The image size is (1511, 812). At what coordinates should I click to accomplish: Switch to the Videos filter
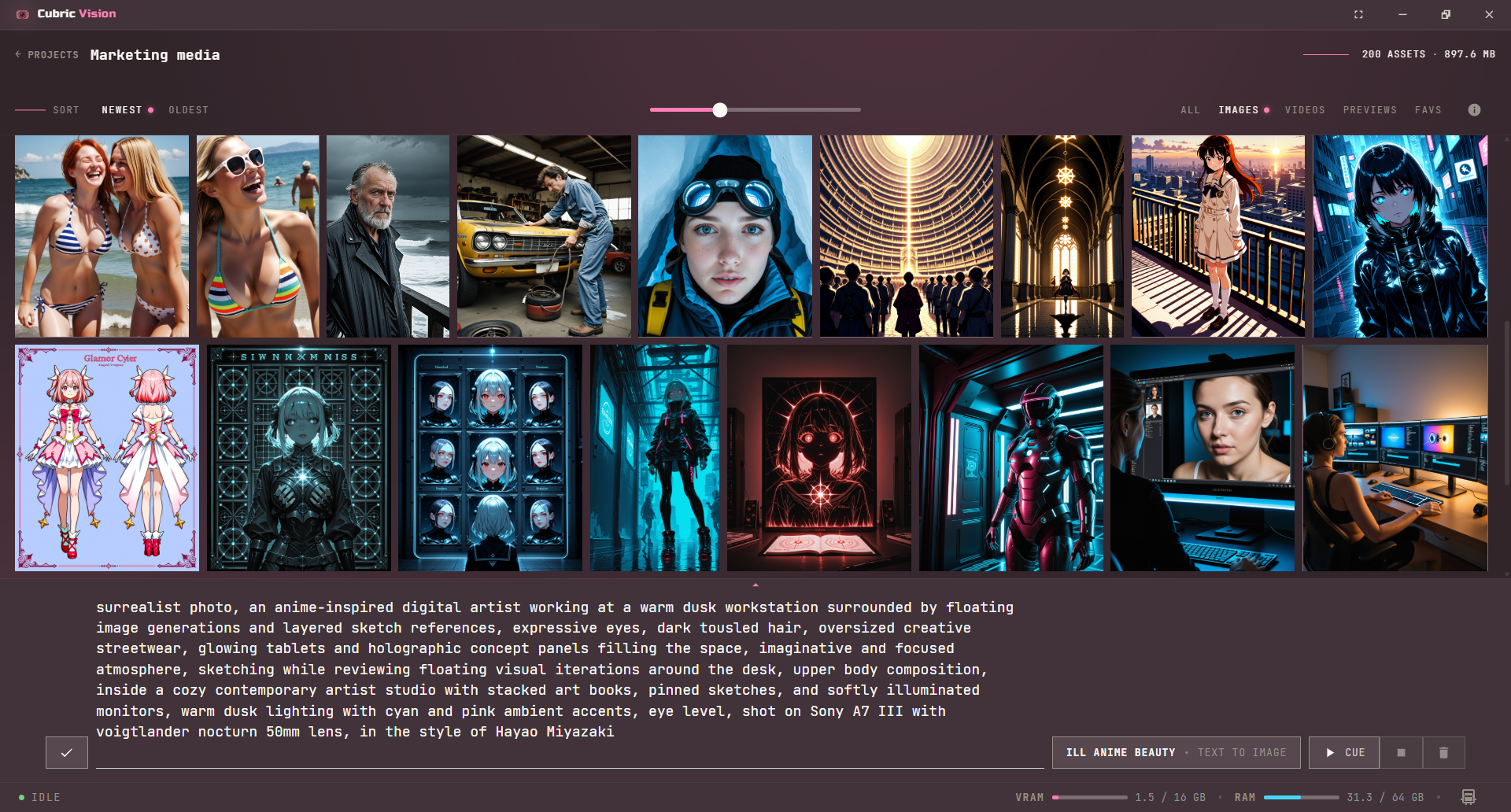pyautogui.click(x=1305, y=110)
